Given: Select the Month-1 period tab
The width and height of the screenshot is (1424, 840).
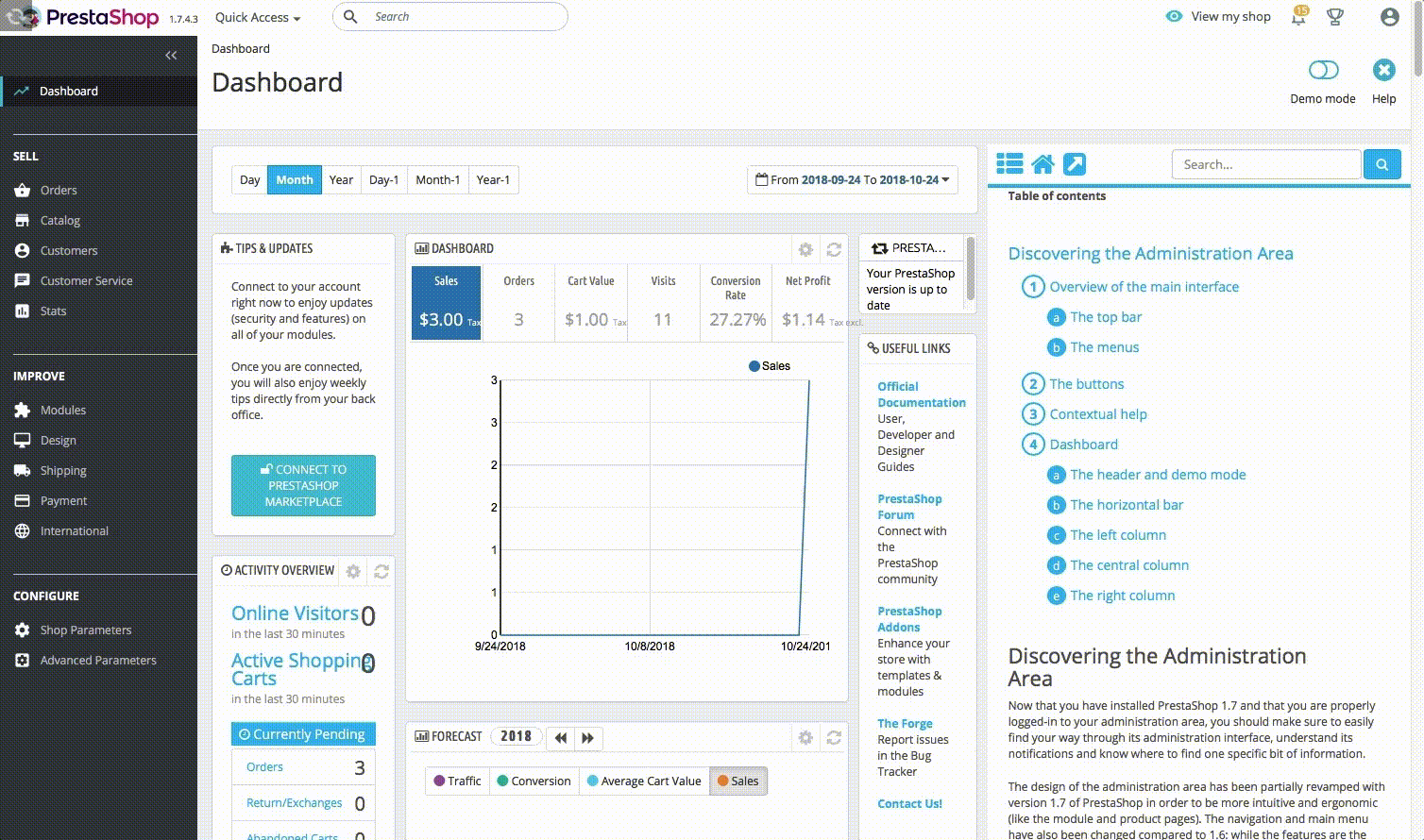Looking at the screenshot, I should pos(438,179).
